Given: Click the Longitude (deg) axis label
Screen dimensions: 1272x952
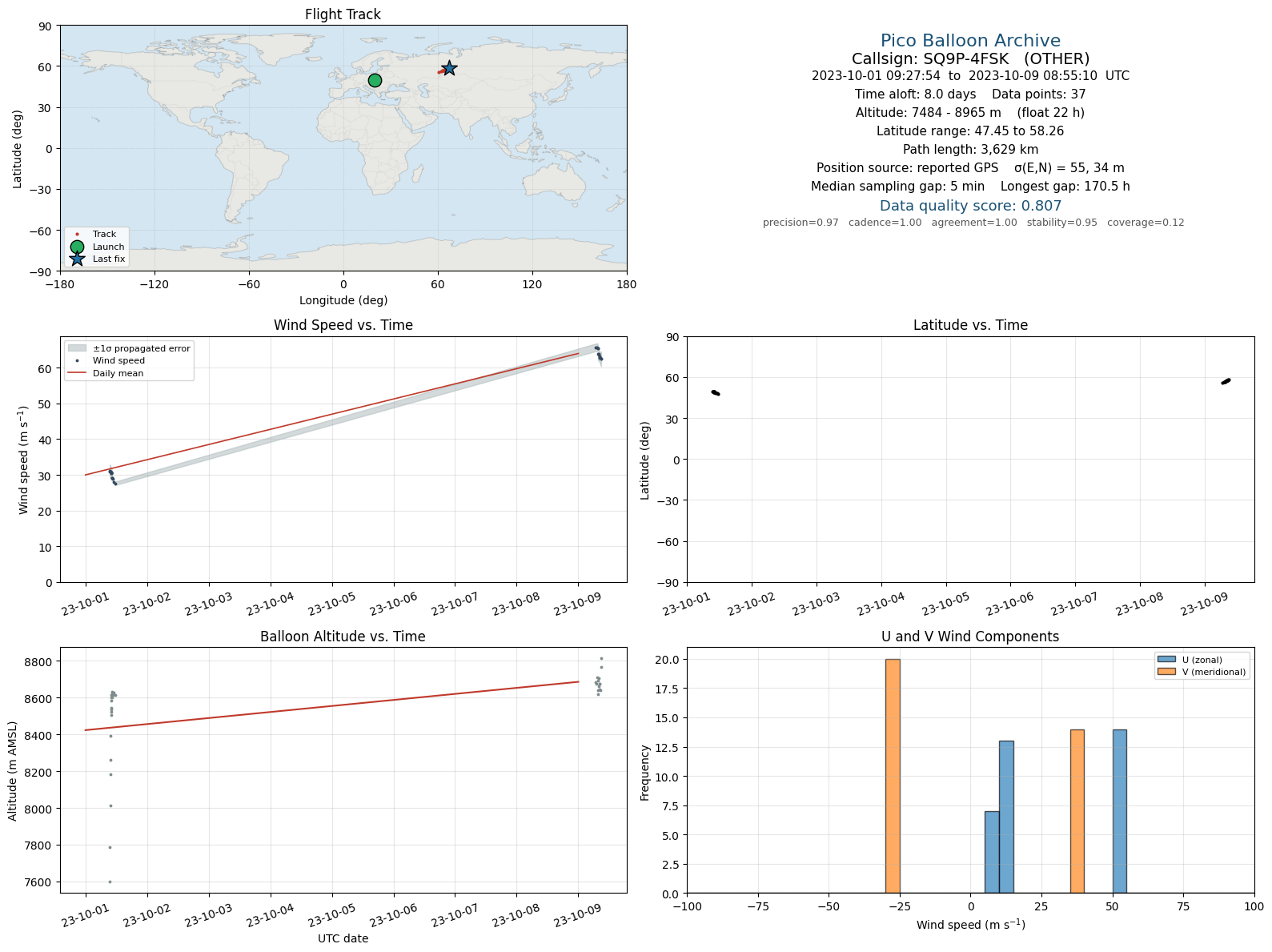Looking at the screenshot, I should 343,300.
